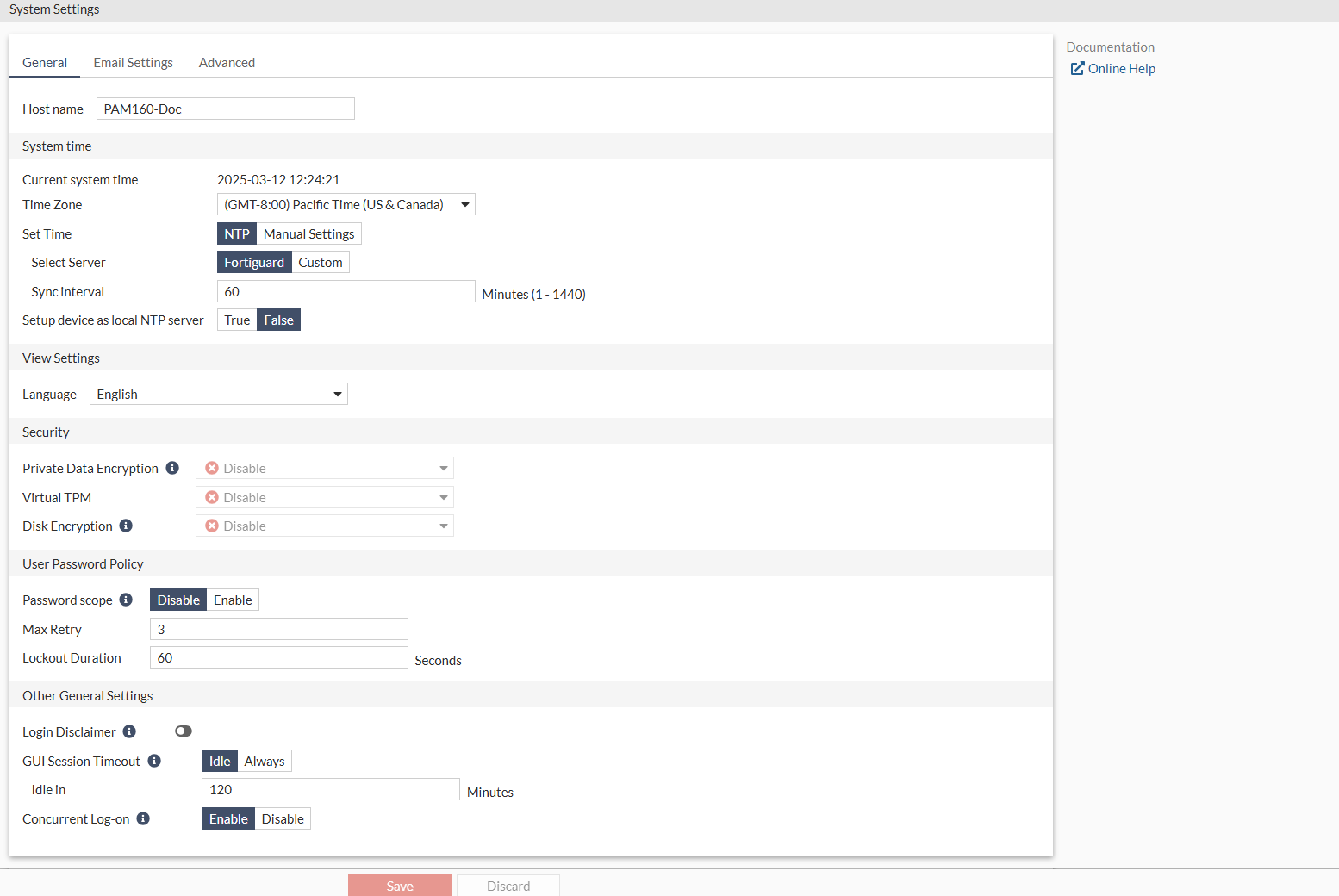Click the Lockout Duration input field
1339x896 pixels.
(x=279, y=657)
